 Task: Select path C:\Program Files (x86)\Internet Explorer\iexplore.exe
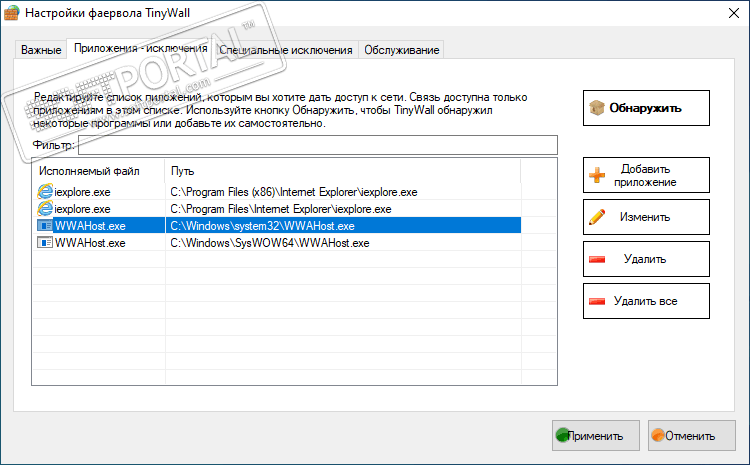pyautogui.click(x=294, y=192)
